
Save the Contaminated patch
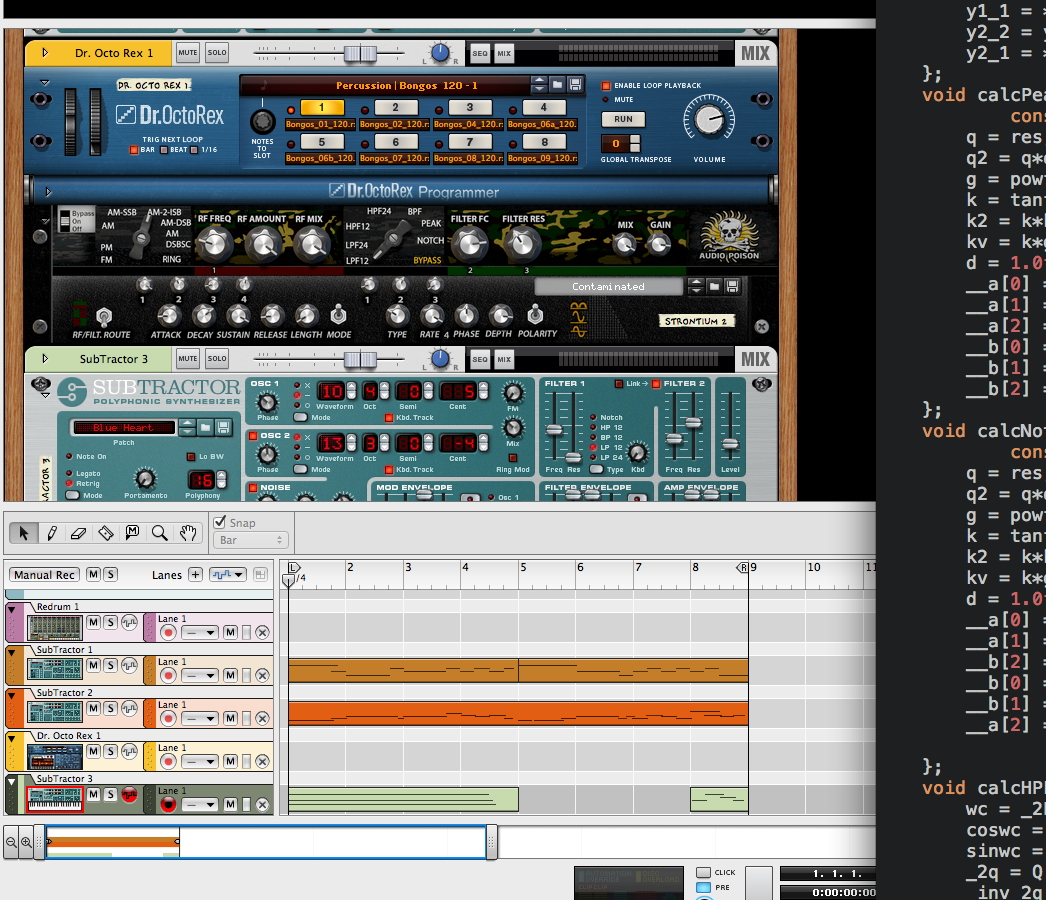[x=732, y=286]
